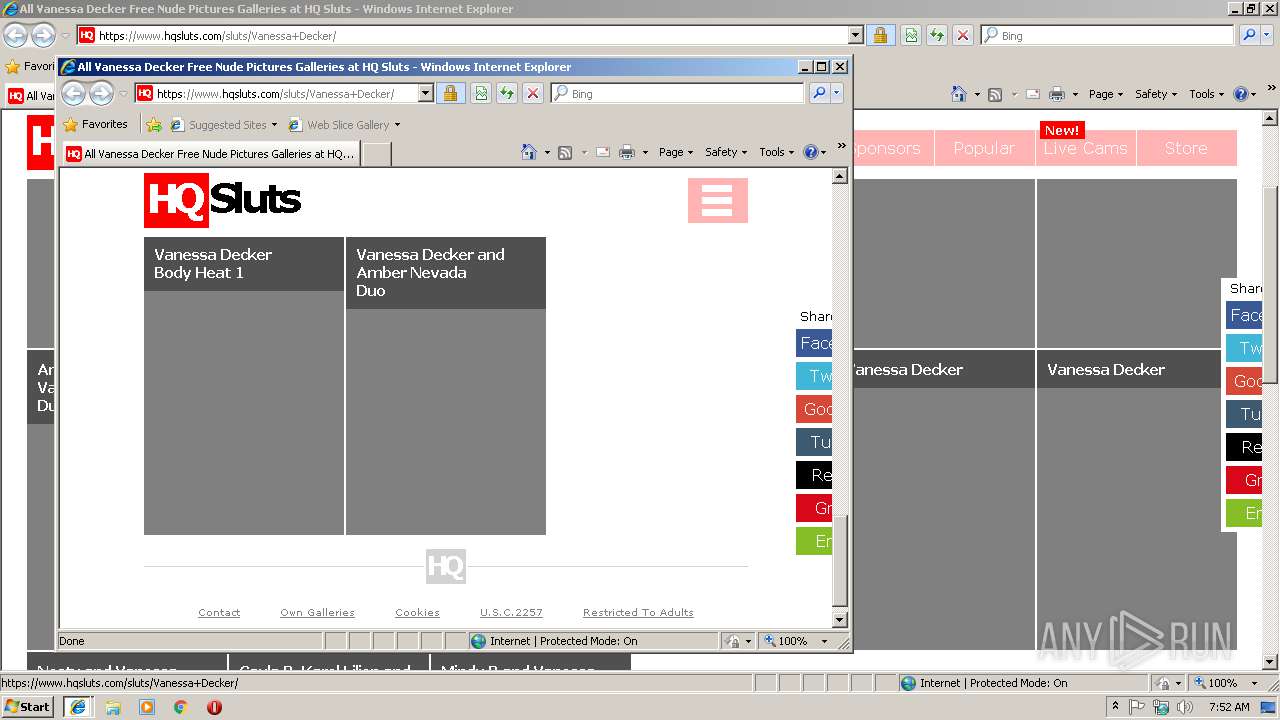Screen dimensions: 1280x720
Task: Open the Help icon in front window
Action: coord(810,152)
